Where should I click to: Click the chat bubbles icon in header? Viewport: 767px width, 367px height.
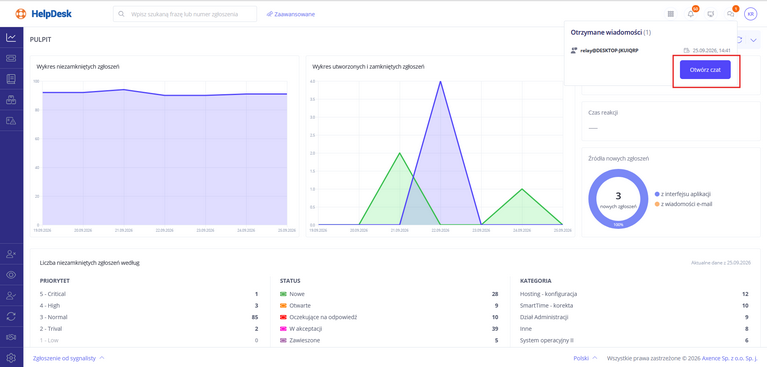(x=730, y=14)
